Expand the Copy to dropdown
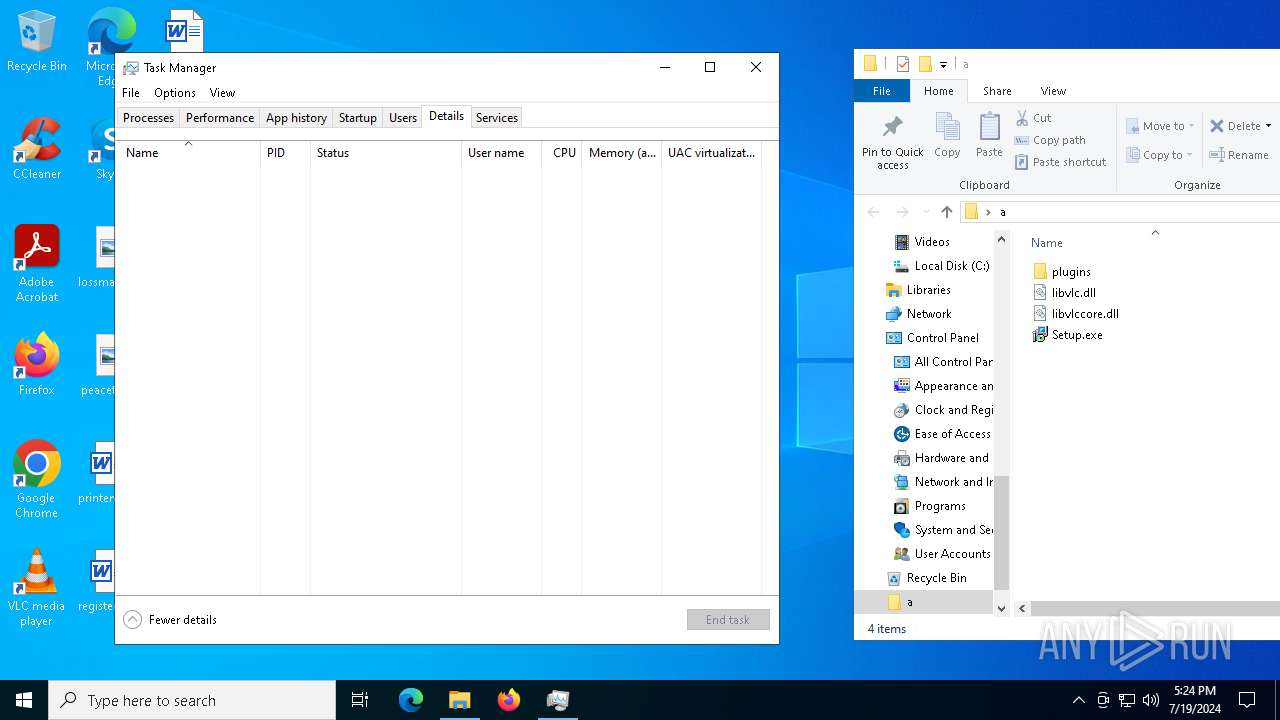The height and width of the screenshot is (720, 1280). click(1189, 156)
